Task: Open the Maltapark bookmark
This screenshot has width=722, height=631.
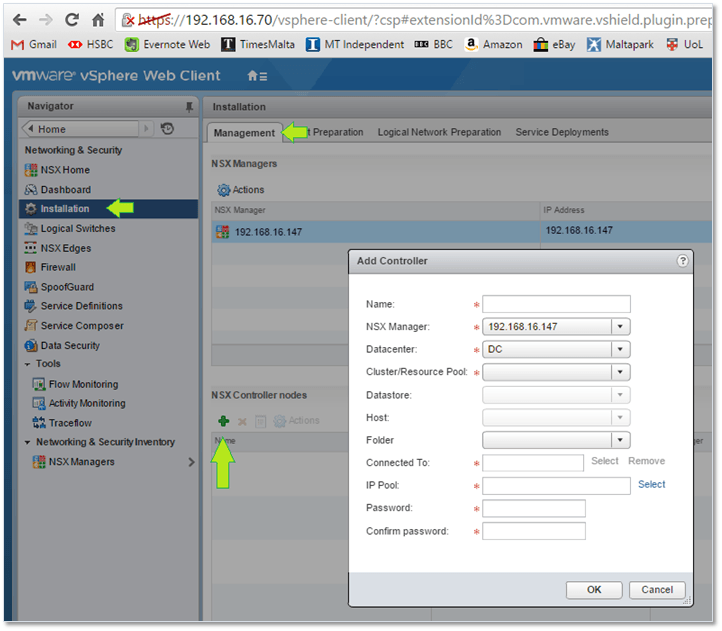Action: tap(620, 45)
